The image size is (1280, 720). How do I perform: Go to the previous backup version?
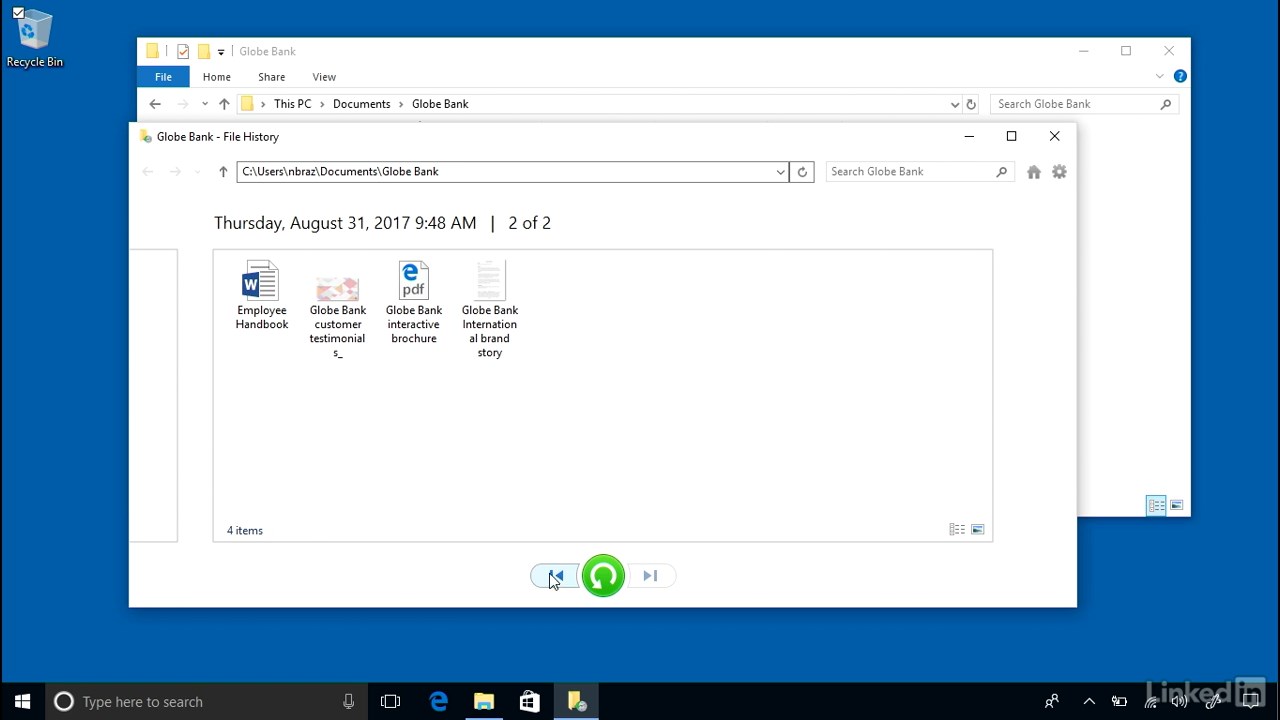tap(556, 576)
